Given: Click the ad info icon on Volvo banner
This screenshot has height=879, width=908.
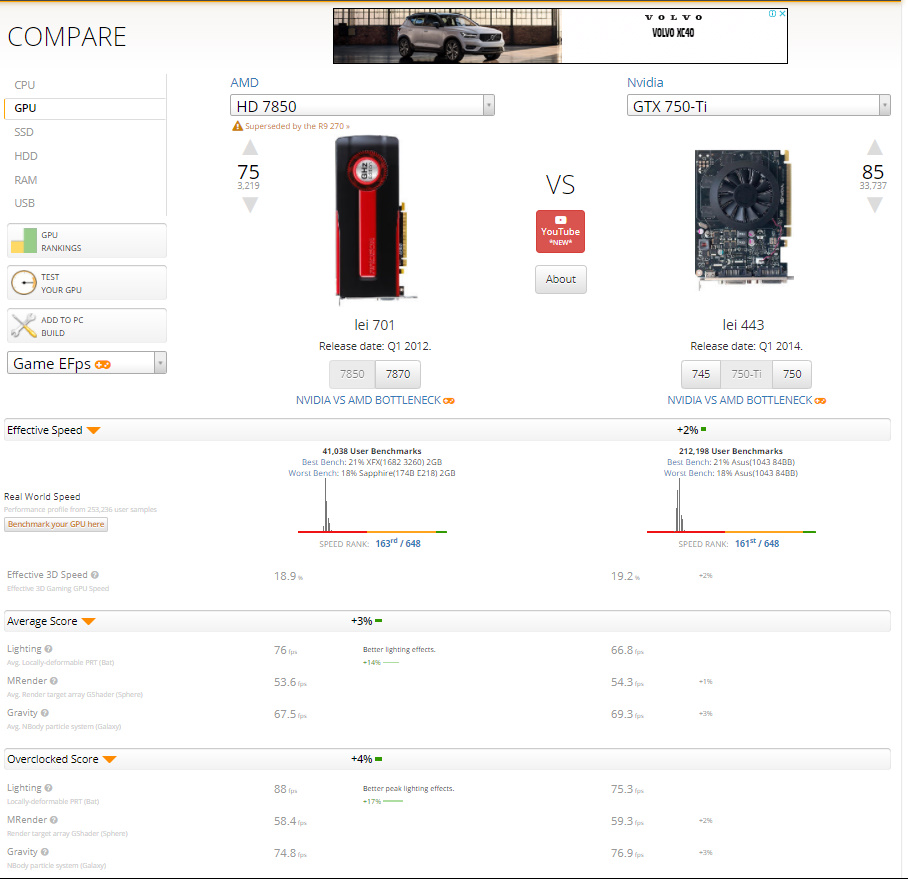Looking at the screenshot, I should (772, 13).
